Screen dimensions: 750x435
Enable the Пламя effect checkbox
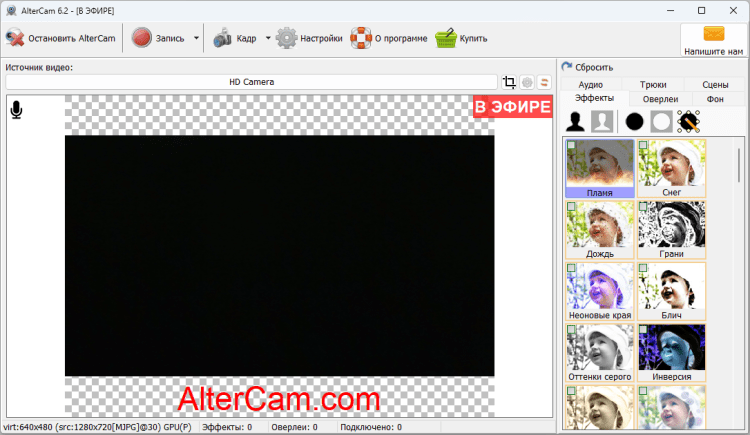click(571, 145)
